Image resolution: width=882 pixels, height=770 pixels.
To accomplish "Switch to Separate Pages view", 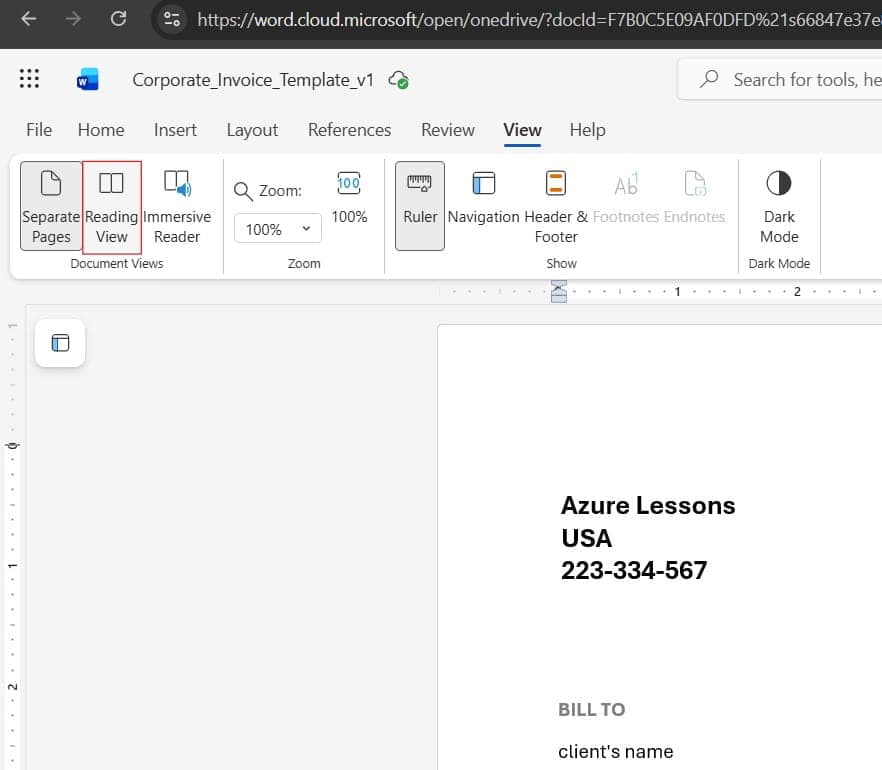I will pos(51,206).
